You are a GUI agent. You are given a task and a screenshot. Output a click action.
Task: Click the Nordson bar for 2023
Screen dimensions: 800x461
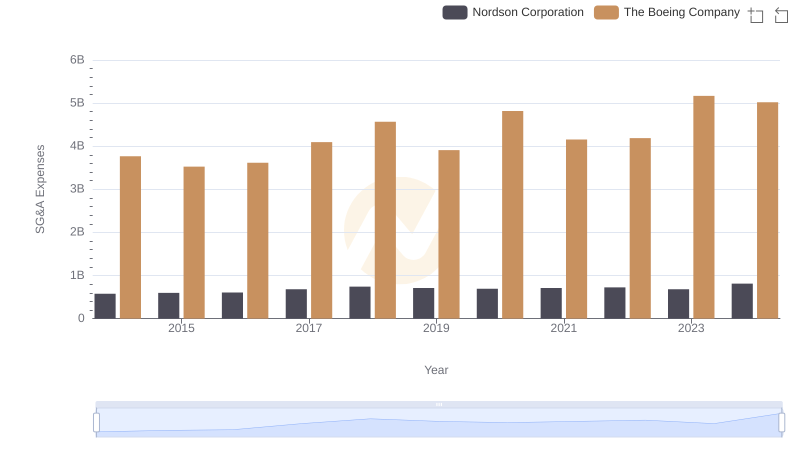click(678, 304)
